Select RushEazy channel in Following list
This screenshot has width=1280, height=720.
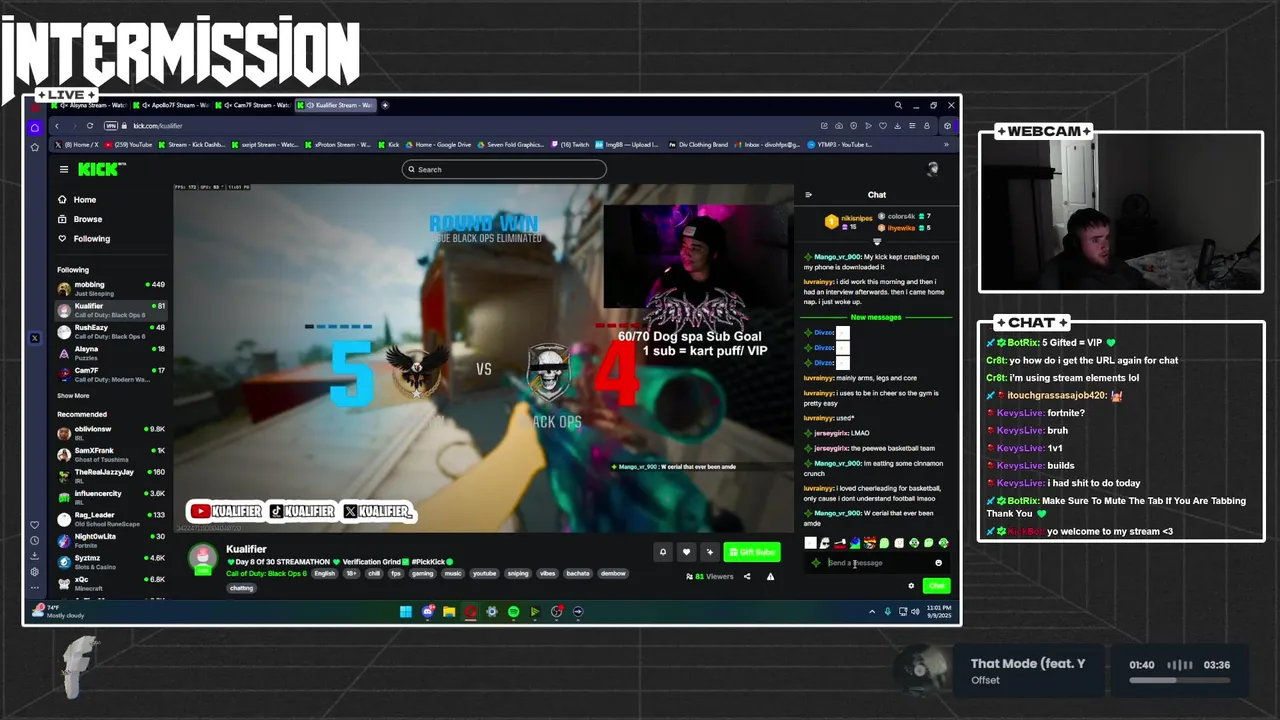click(x=111, y=331)
